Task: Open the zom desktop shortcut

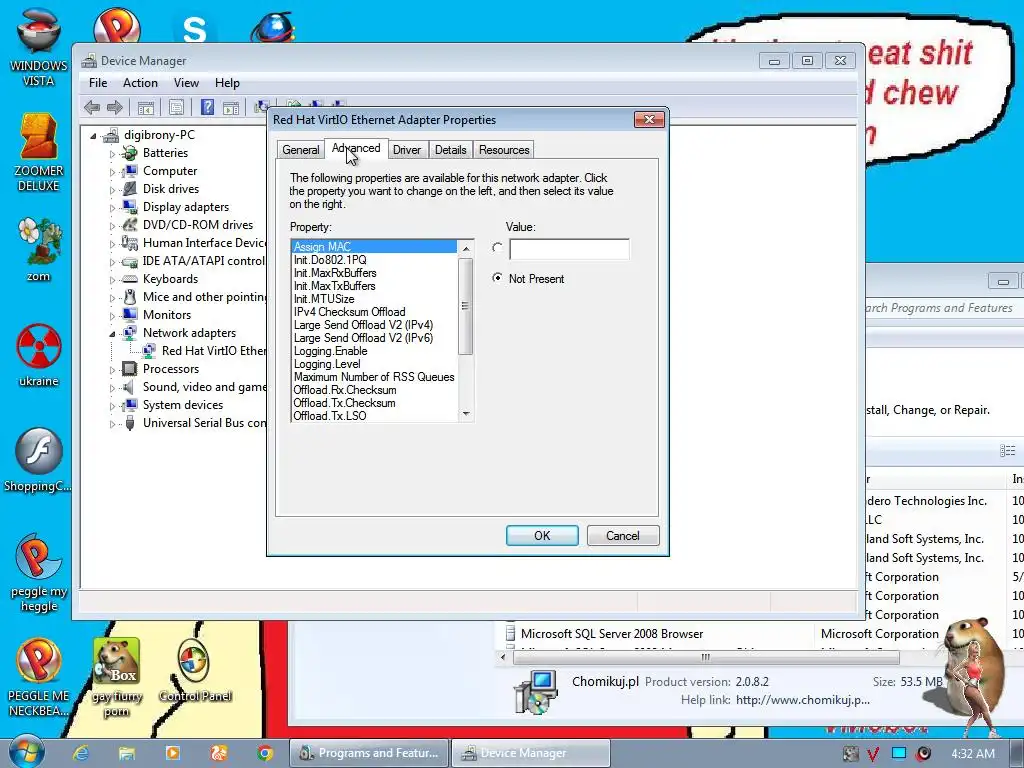Action: coord(38,250)
